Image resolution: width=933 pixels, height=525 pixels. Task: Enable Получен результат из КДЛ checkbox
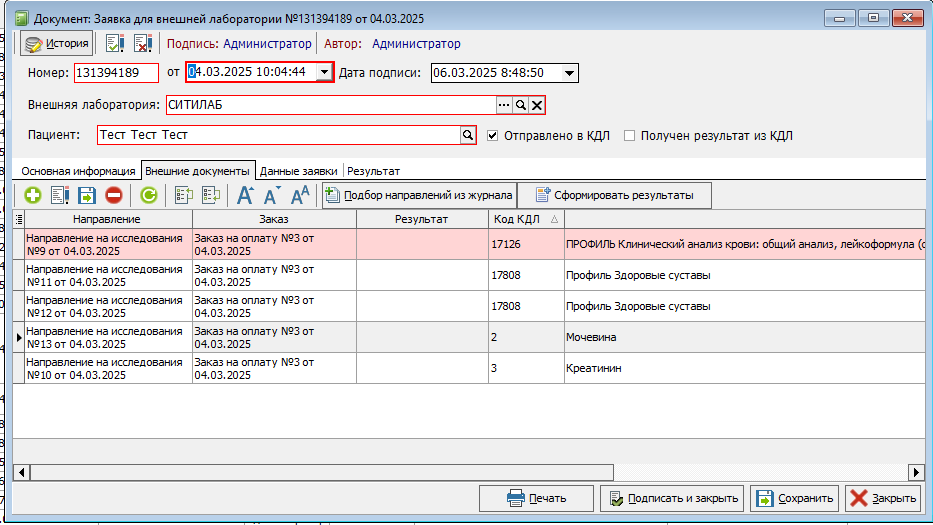tap(630, 135)
